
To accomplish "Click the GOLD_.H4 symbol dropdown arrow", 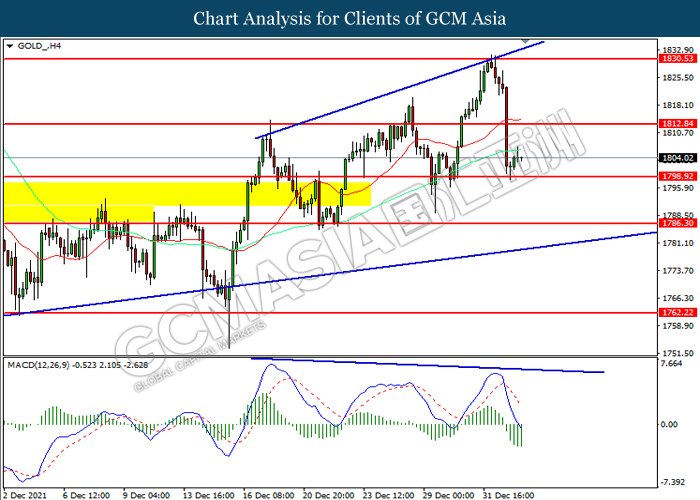I will coord(10,46).
